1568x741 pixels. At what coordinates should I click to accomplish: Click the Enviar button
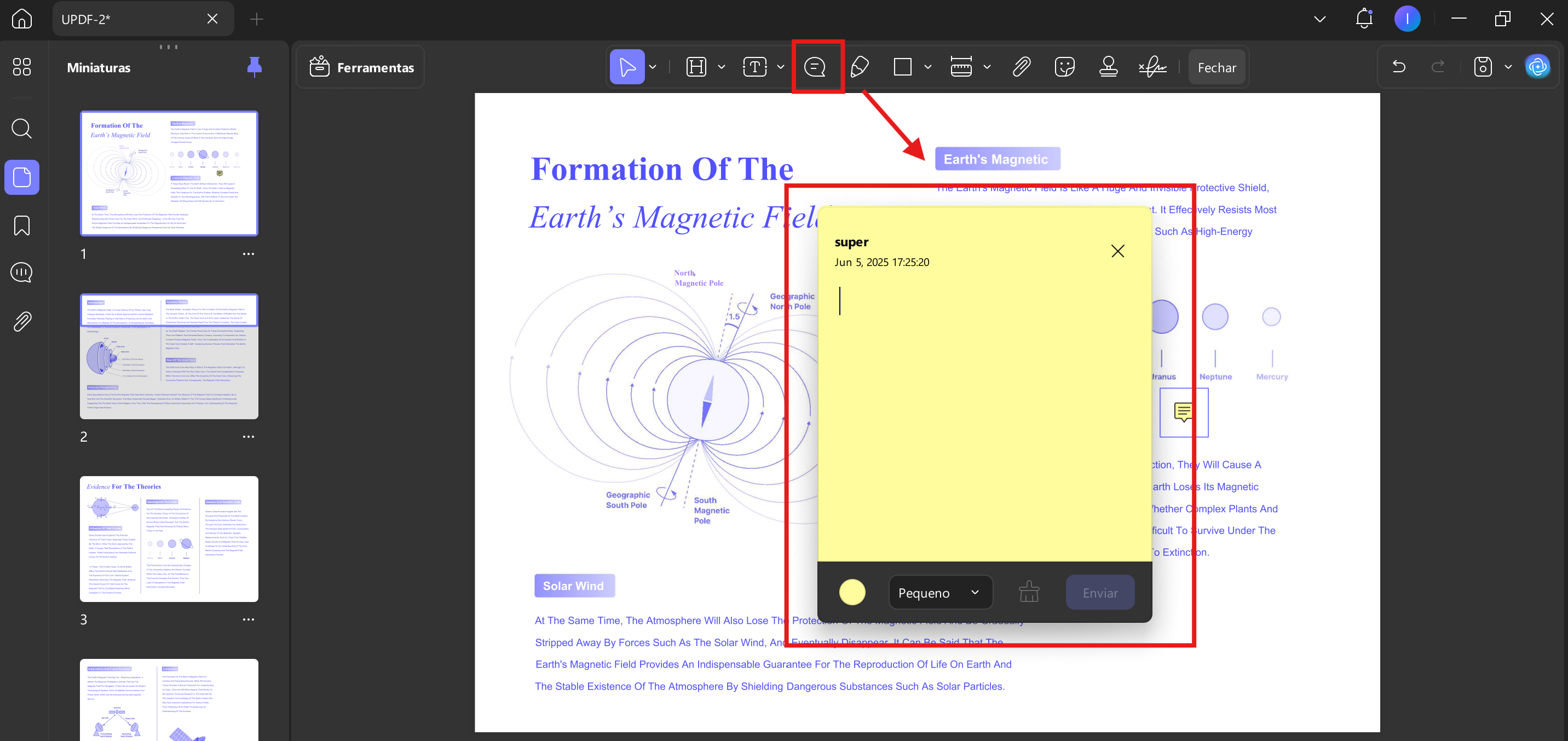click(x=1100, y=593)
